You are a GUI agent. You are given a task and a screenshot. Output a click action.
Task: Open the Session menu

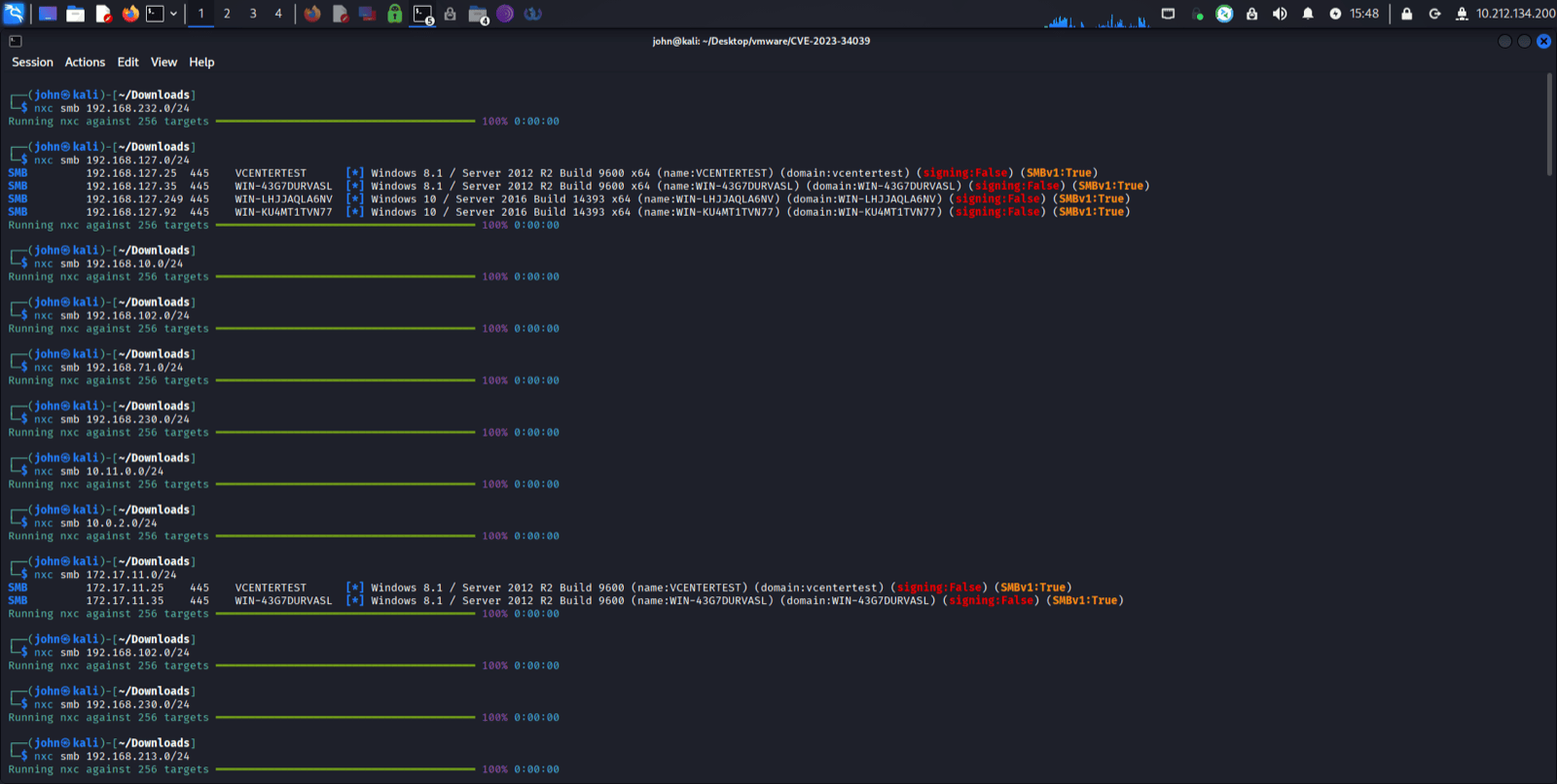pos(32,62)
